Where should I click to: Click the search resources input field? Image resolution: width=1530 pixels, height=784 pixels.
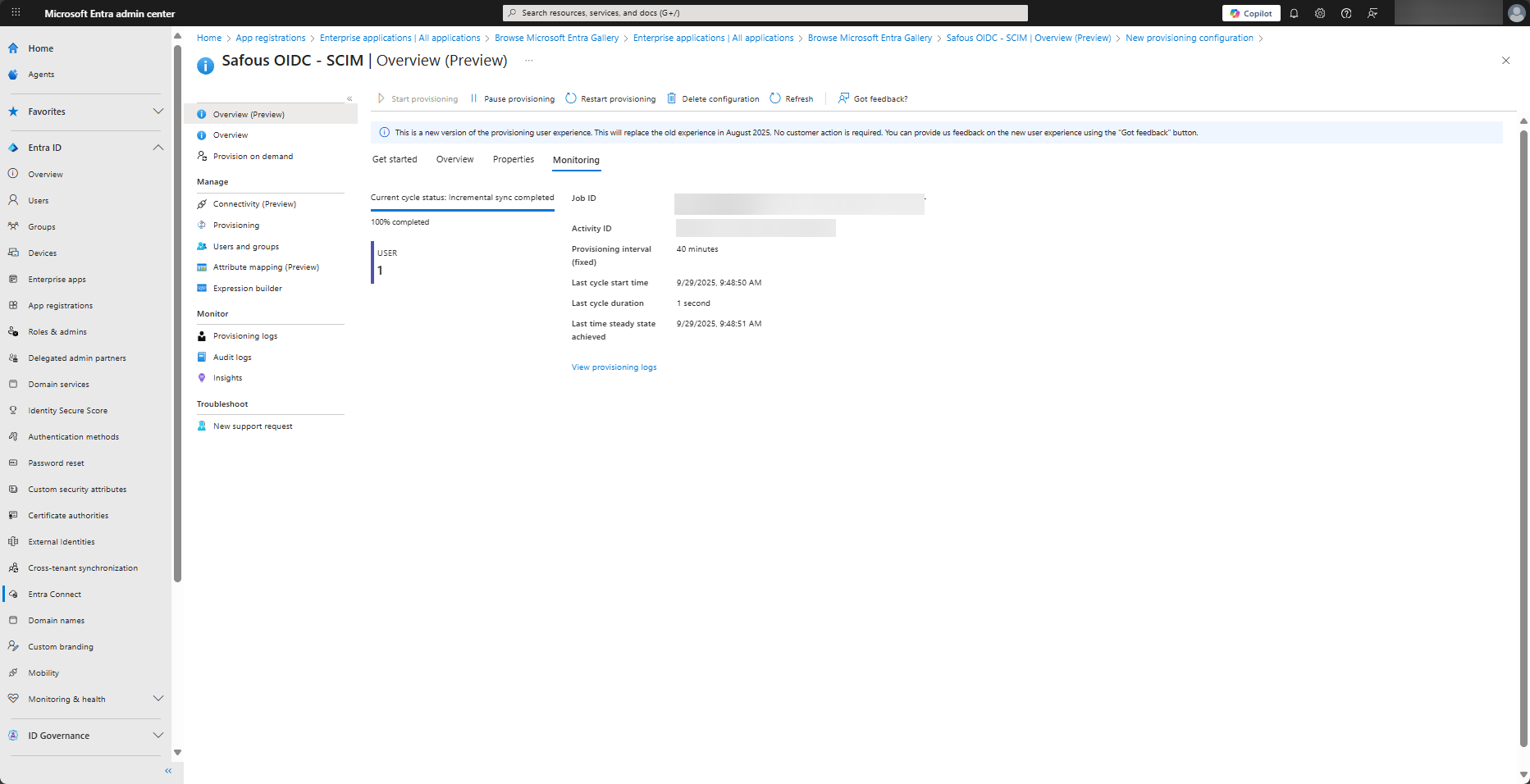(765, 13)
